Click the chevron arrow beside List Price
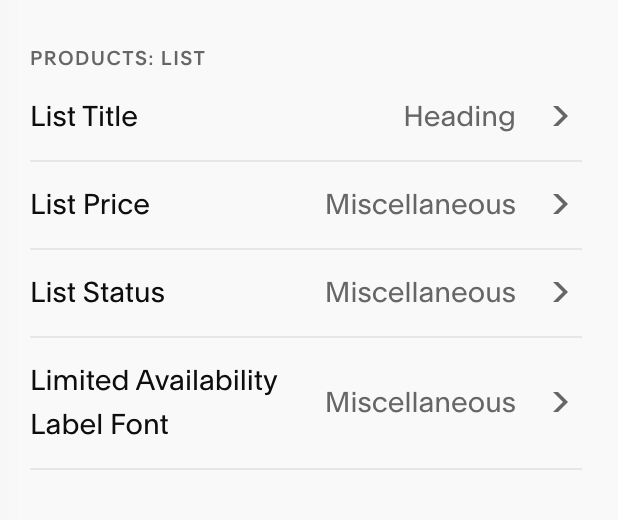This screenshot has height=520, width=618. click(560, 205)
